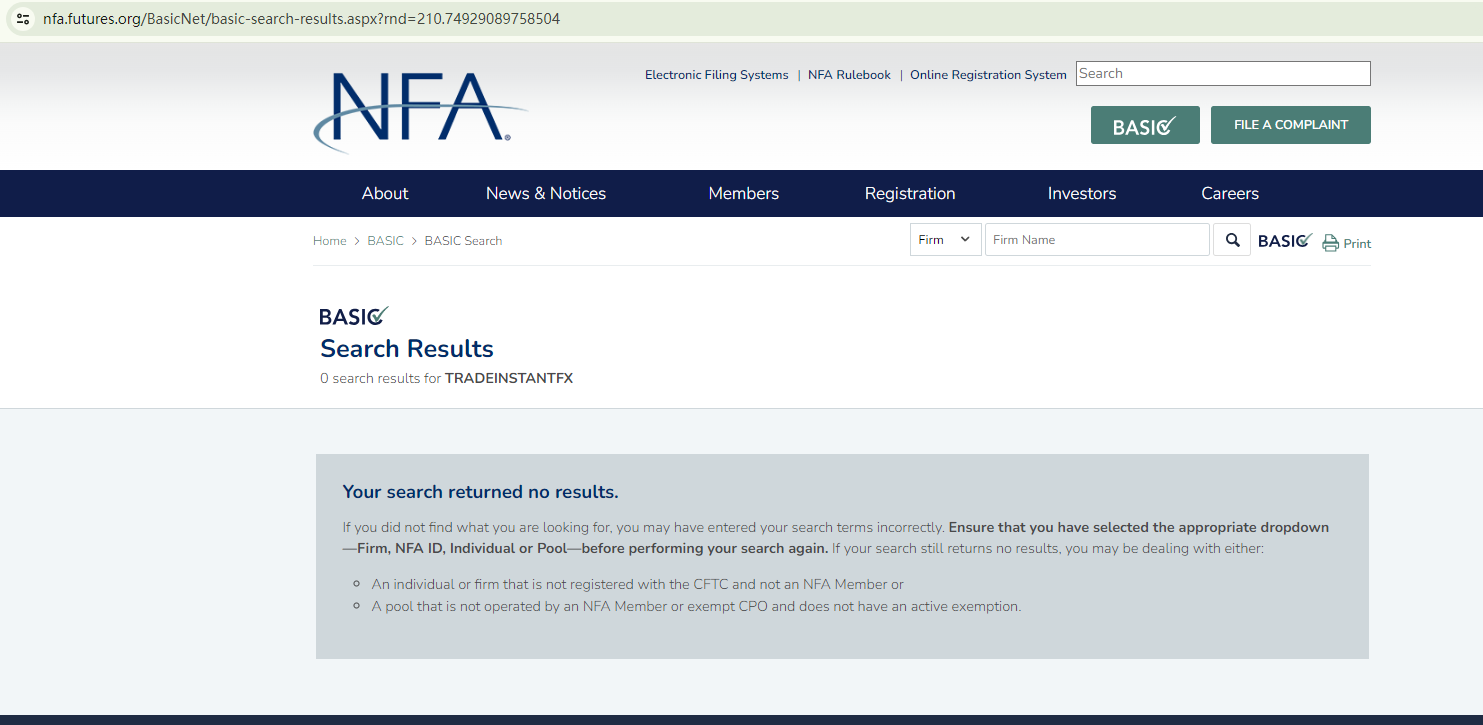Open site info icon in address bar

pyautogui.click(x=23, y=19)
